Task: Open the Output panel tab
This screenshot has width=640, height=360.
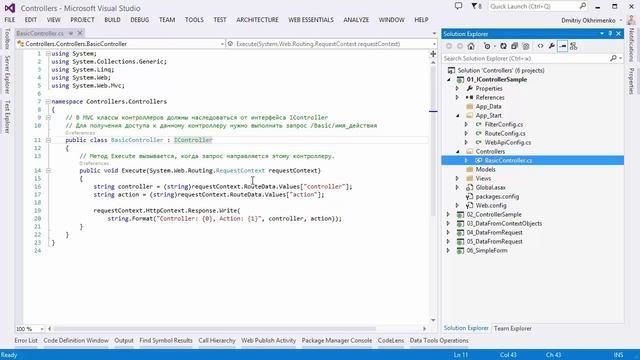Action: pyautogui.click(x=124, y=340)
